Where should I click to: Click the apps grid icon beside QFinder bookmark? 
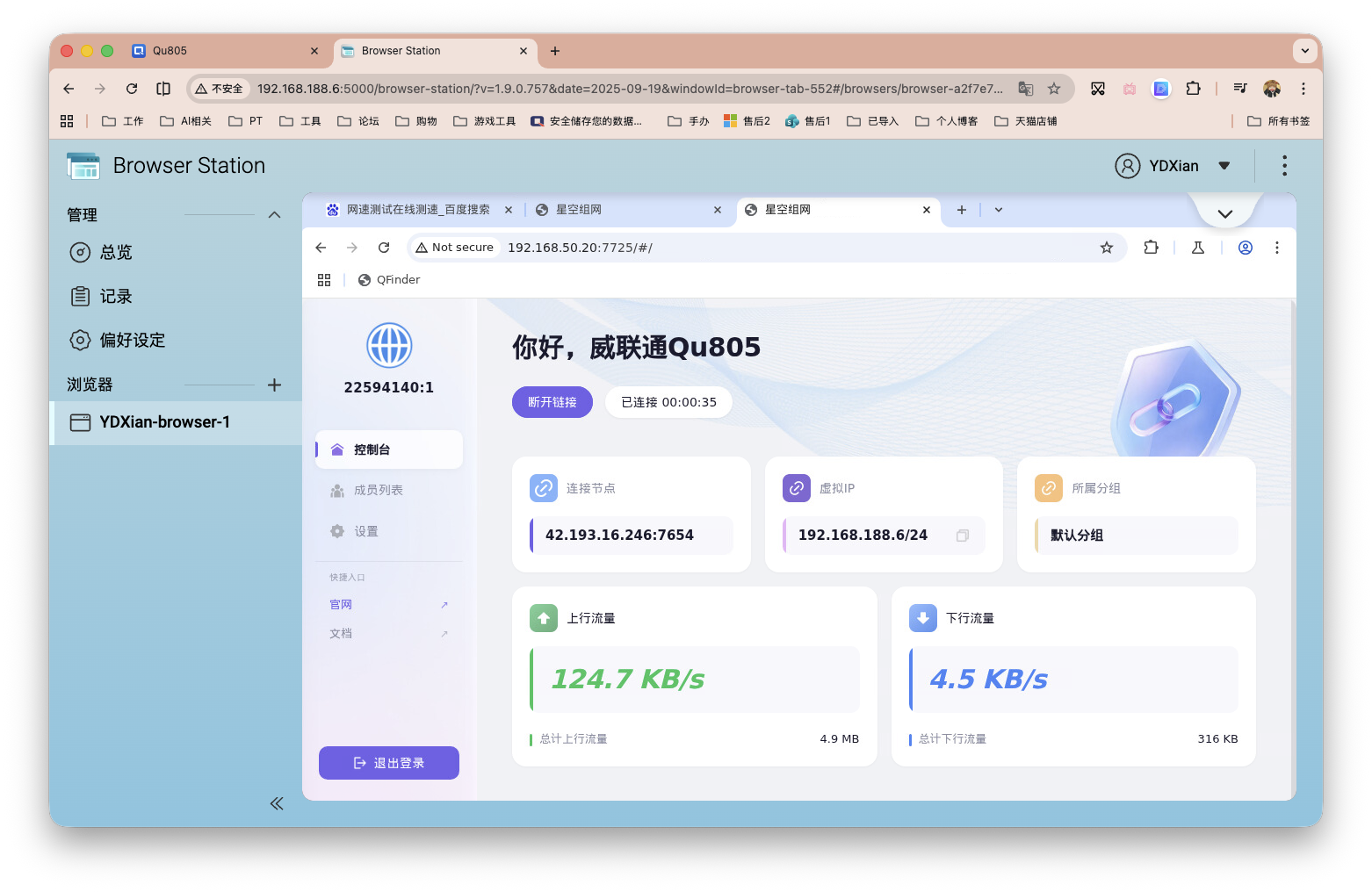pyautogui.click(x=324, y=279)
